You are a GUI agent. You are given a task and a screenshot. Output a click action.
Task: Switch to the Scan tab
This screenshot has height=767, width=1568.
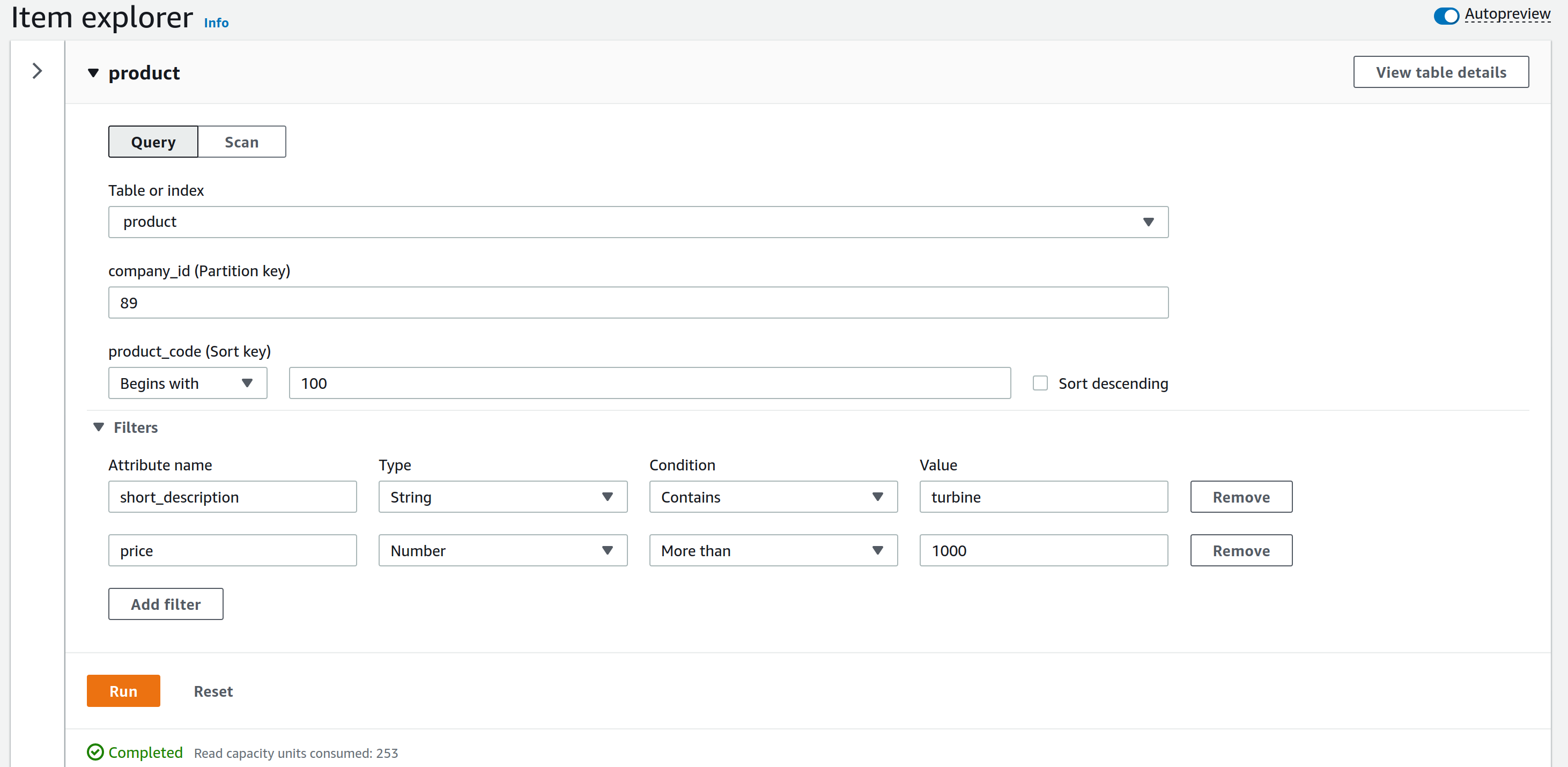coord(242,142)
